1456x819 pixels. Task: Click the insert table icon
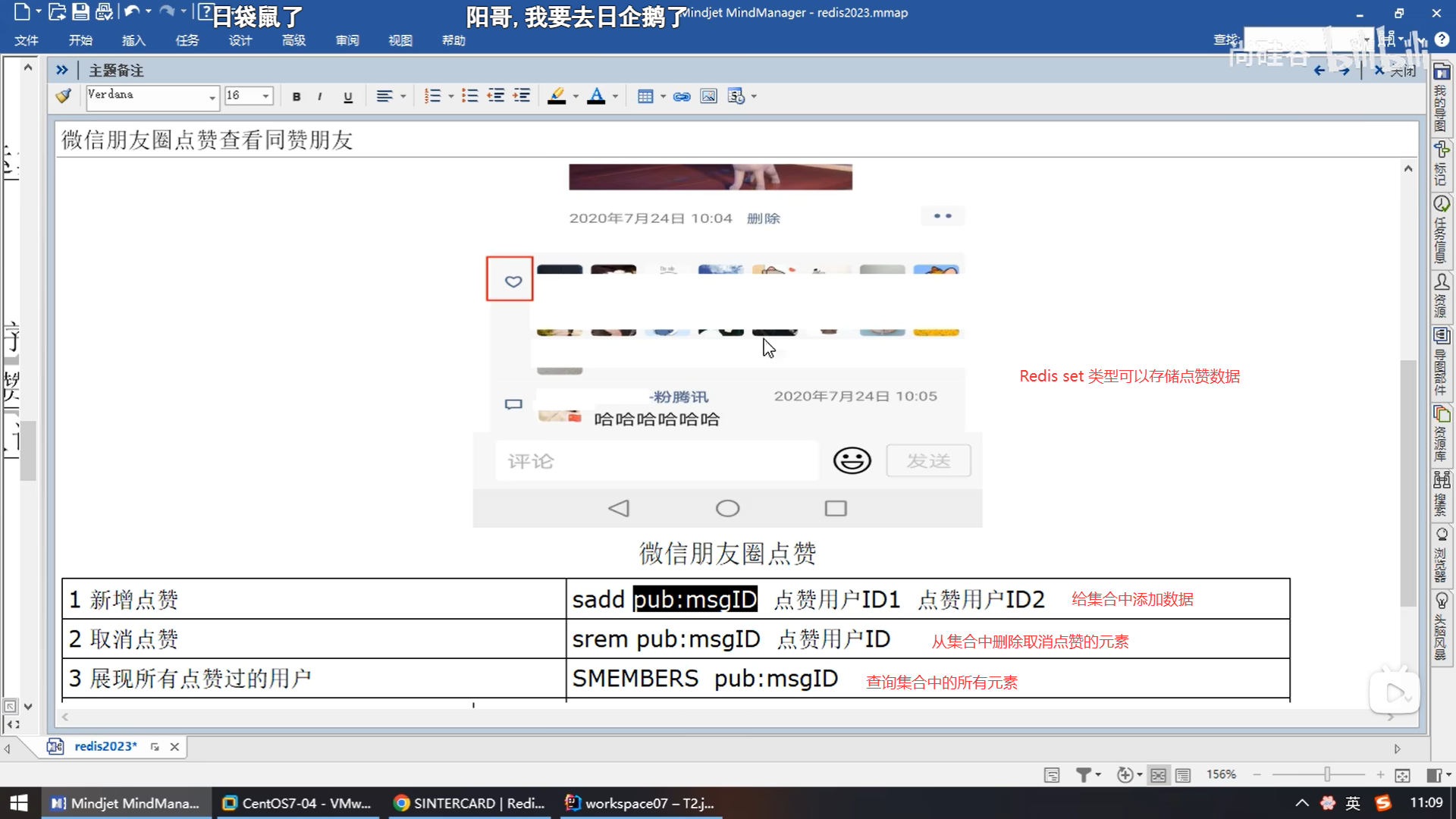pyautogui.click(x=645, y=96)
